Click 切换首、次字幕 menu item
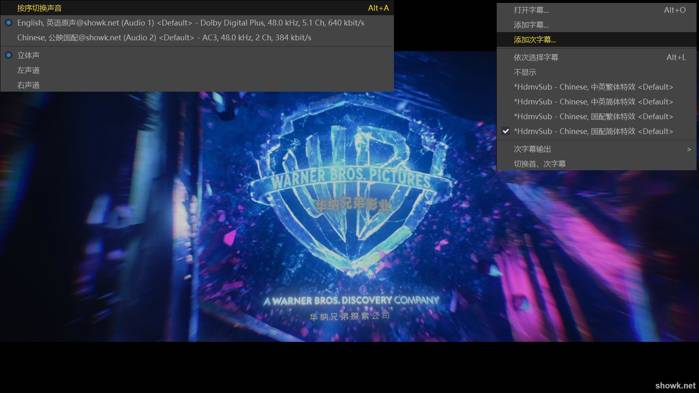The height and width of the screenshot is (393, 699). (x=596, y=164)
